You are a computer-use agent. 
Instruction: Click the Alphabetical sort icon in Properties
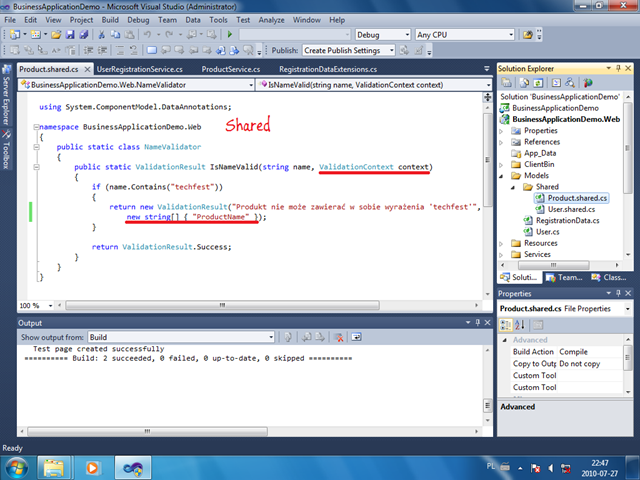tap(520, 325)
